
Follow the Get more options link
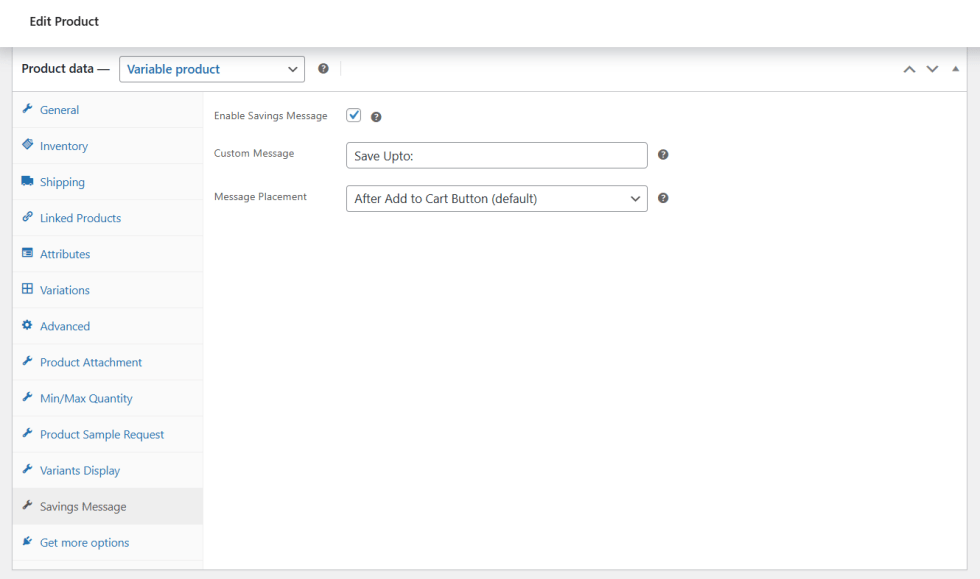(84, 542)
